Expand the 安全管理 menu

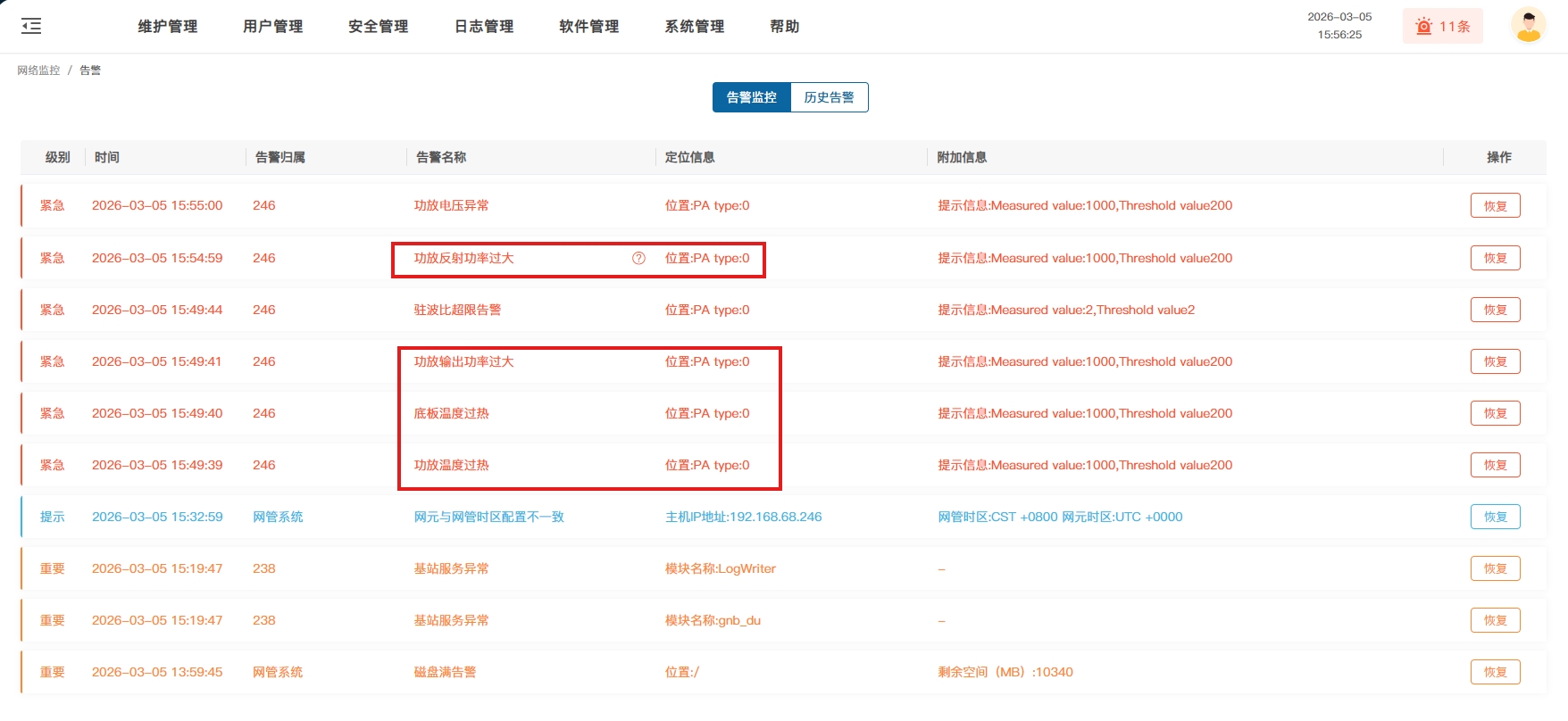(x=378, y=27)
